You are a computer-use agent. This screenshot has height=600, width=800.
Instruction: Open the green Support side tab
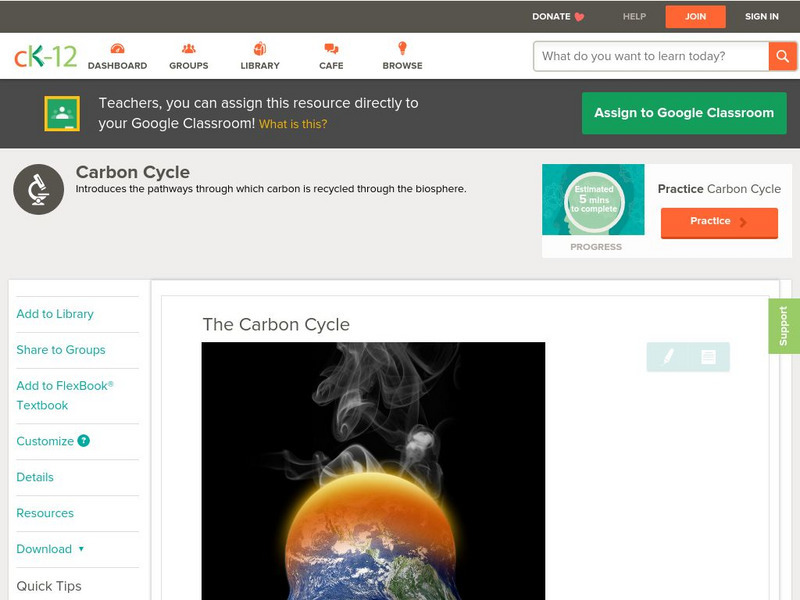coord(784,326)
